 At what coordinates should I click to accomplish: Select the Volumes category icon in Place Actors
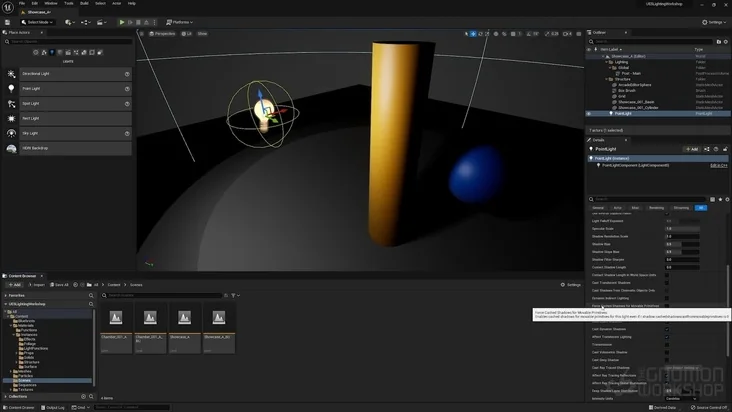point(92,52)
